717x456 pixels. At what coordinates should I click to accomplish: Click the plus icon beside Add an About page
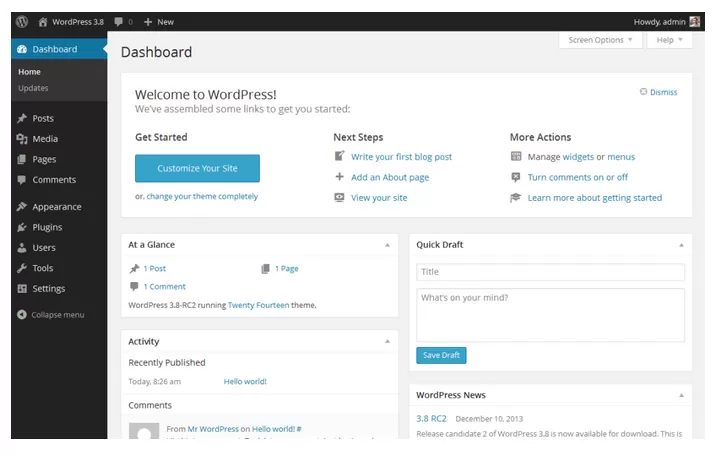point(339,177)
